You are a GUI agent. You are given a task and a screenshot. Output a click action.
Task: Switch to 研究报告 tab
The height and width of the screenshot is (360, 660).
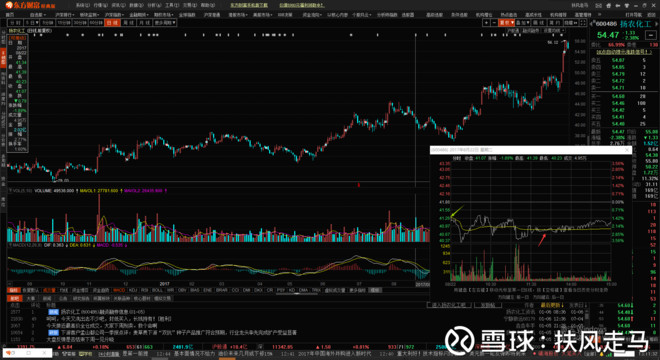click(x=81, y=299)
